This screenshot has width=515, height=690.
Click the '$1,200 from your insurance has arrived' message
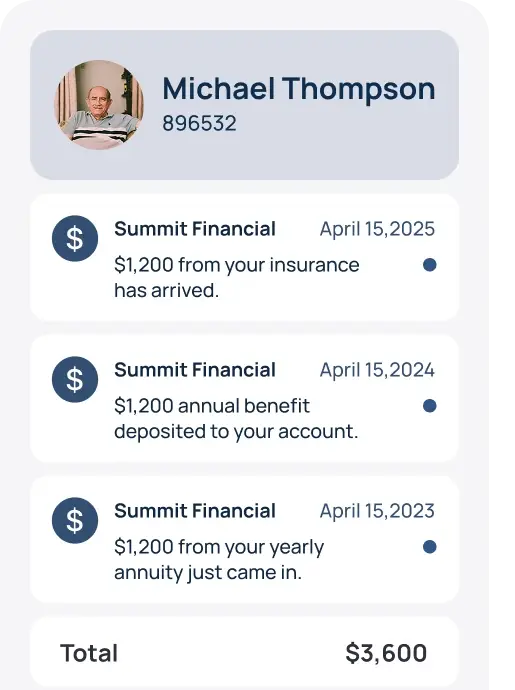[x=237, y=278]
